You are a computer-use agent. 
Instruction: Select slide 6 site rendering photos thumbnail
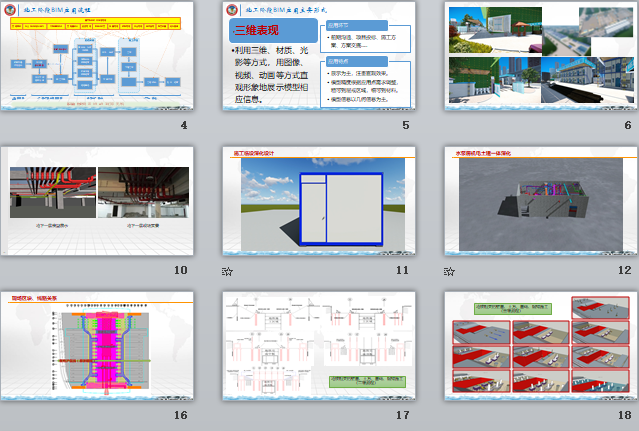point(540,56)
